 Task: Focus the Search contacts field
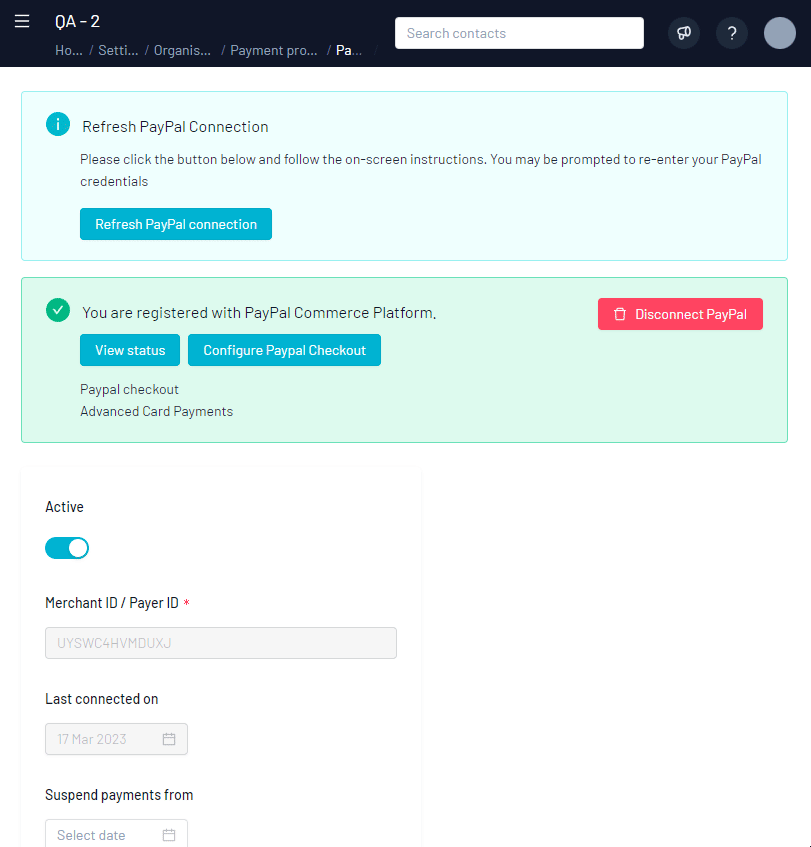(x=519, y=33)
